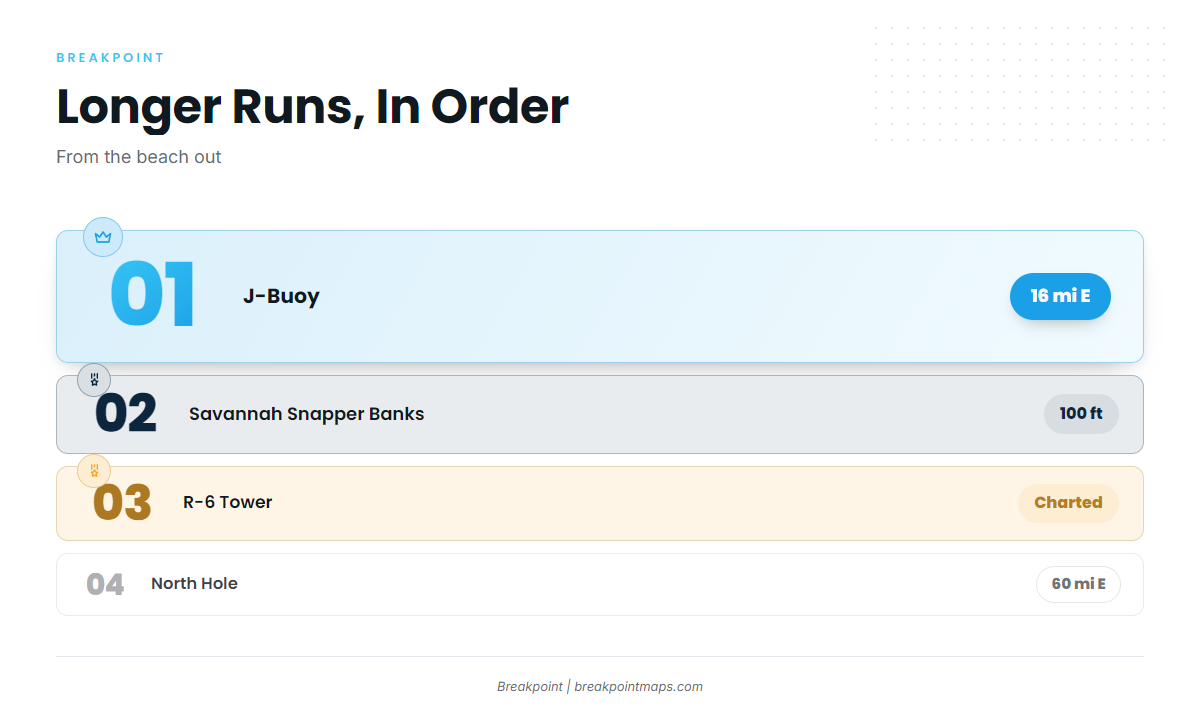The image size is (1200, 721).
Task: Select the "North Hole" name
Action: 194,584
